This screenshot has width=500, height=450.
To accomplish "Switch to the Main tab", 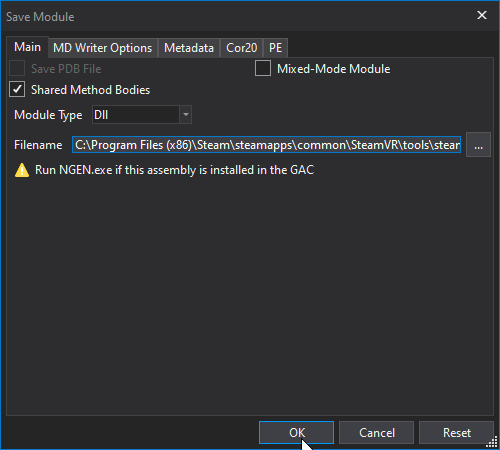I will click(x=27, y=47).
